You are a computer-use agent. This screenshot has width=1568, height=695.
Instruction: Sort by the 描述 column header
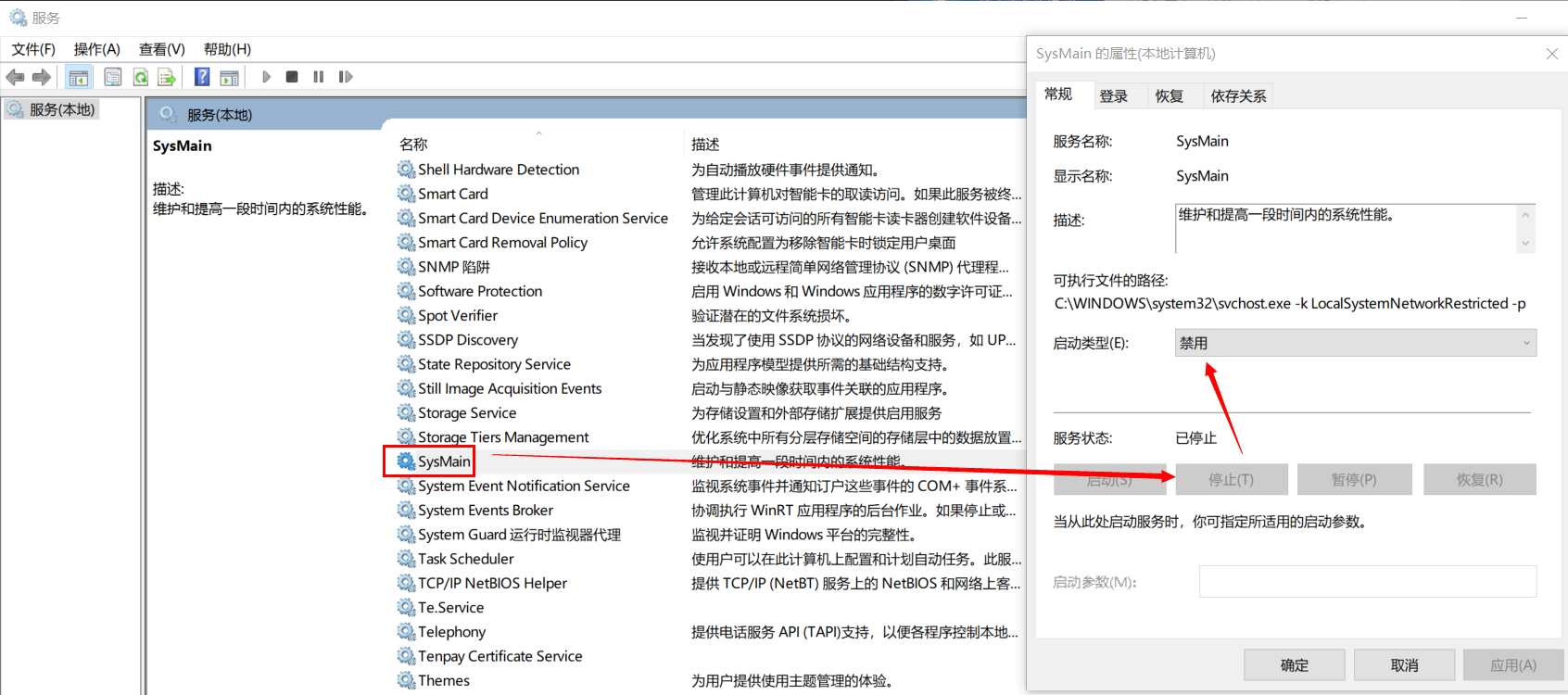(x=705, y=145)
